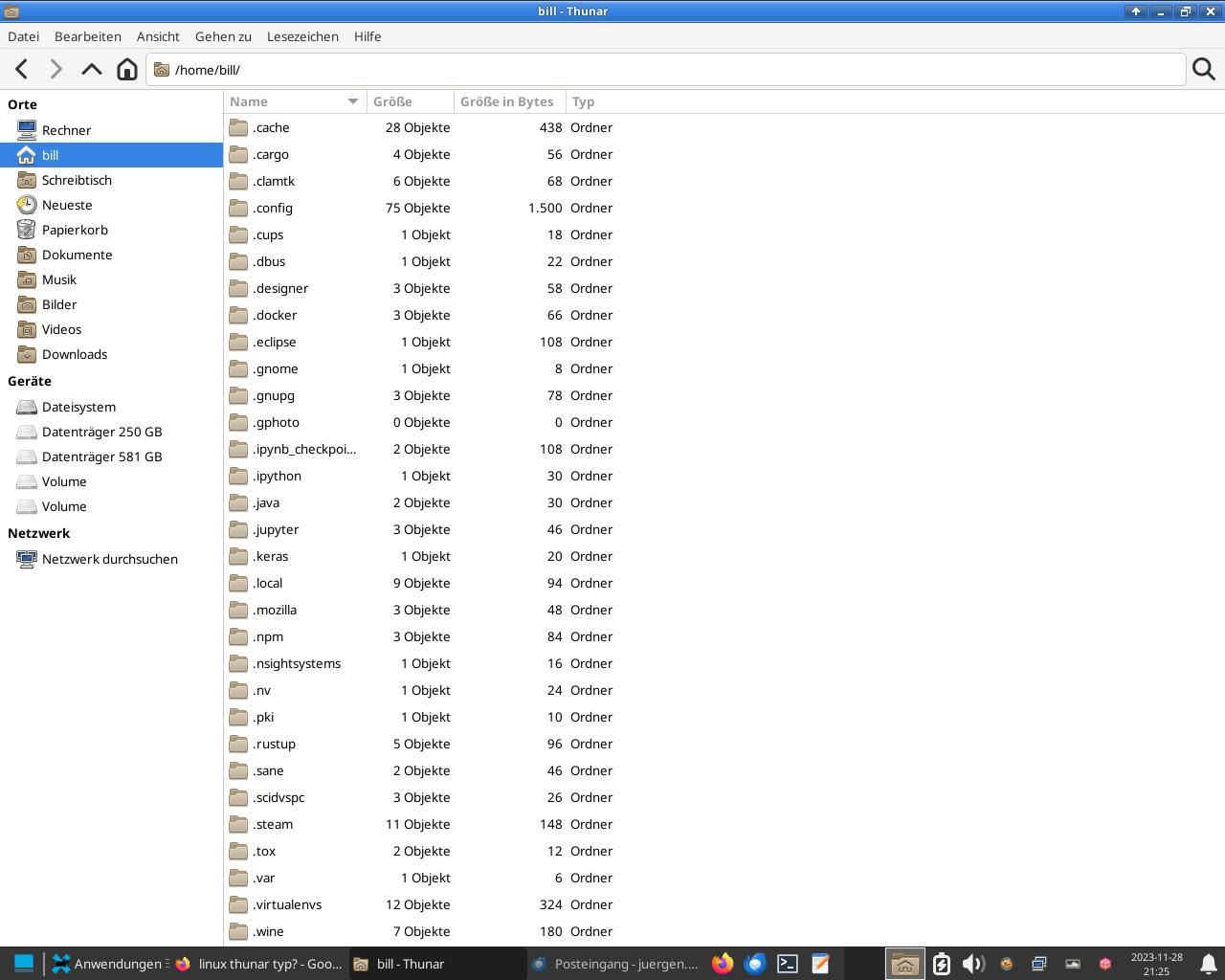Sort by the Größe column header

[411, 101]
